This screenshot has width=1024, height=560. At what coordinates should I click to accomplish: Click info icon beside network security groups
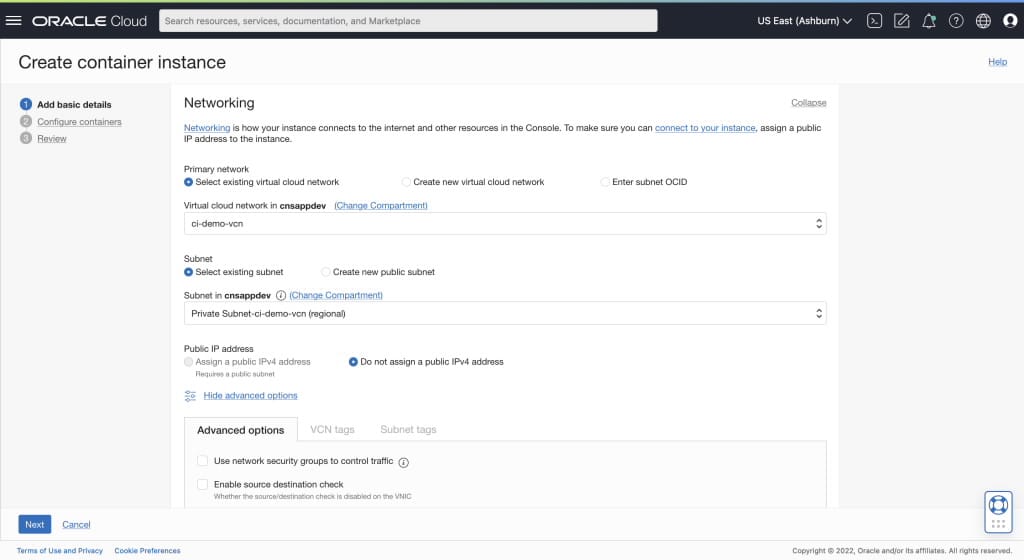[404, 462]
